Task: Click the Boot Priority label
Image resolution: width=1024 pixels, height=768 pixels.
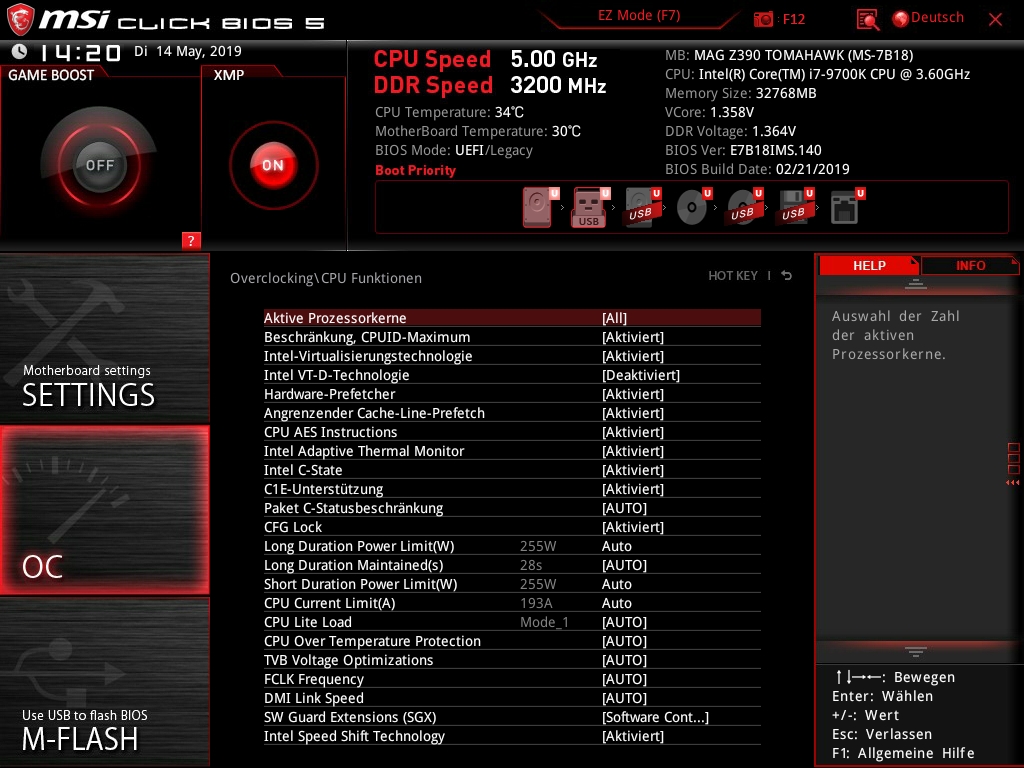Action: 415,170
